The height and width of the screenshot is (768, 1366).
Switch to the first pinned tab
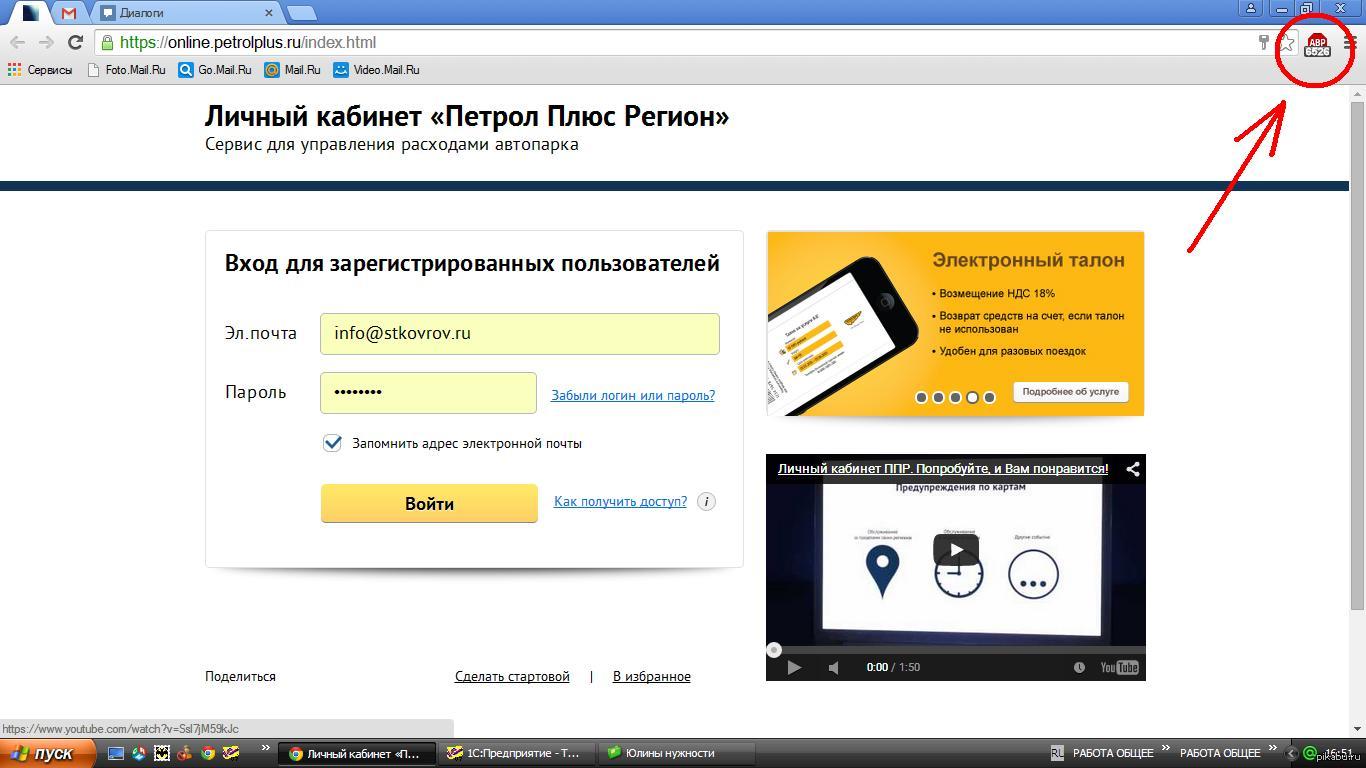tap(30, 13)
